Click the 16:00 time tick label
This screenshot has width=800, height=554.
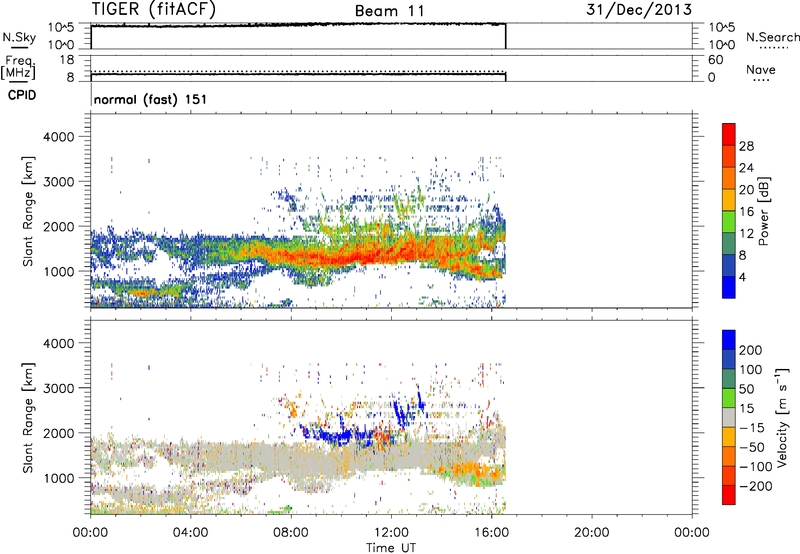(491, 533)
